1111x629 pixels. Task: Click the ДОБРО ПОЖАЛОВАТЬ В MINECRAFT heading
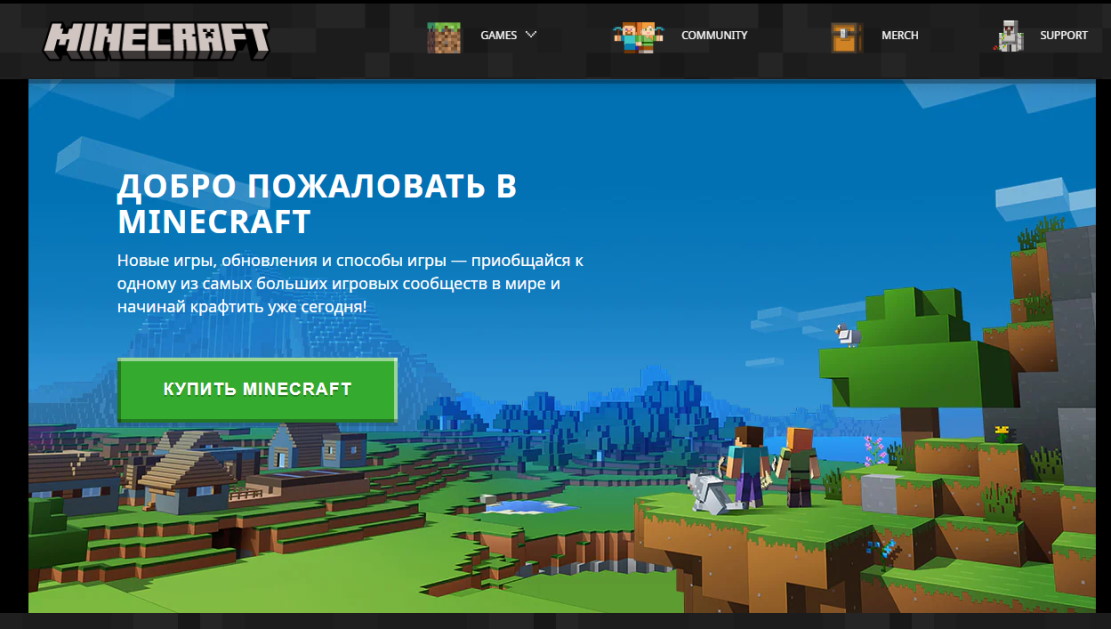point(317,203)
